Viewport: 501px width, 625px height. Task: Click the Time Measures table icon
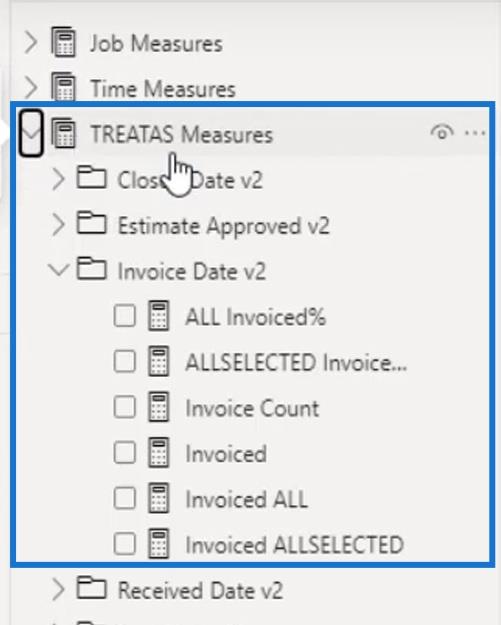pos(63,86)
